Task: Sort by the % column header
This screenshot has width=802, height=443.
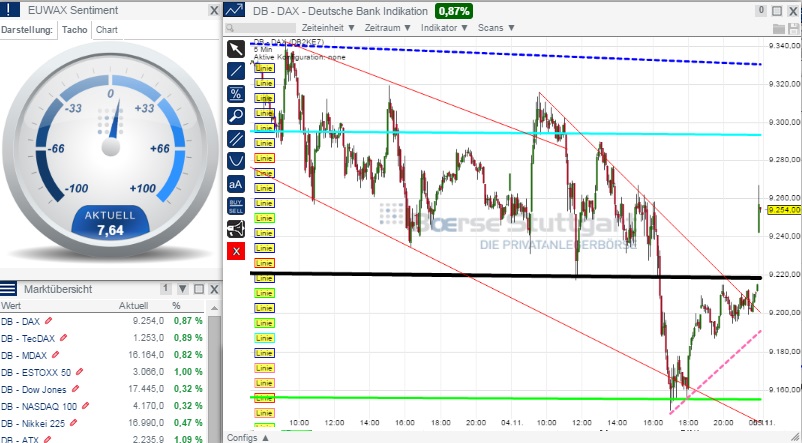Action: click(176, 306)
